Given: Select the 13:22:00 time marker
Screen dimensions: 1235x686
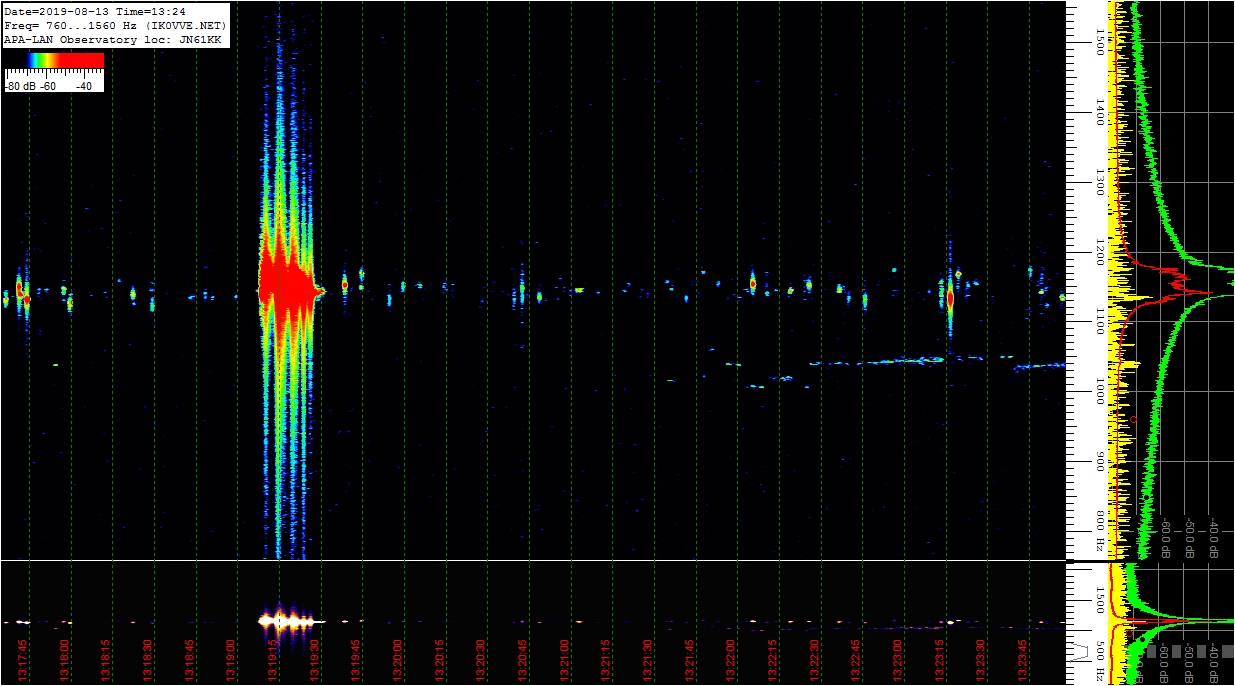Looking at the screenshot, I should tap(731, 662).
